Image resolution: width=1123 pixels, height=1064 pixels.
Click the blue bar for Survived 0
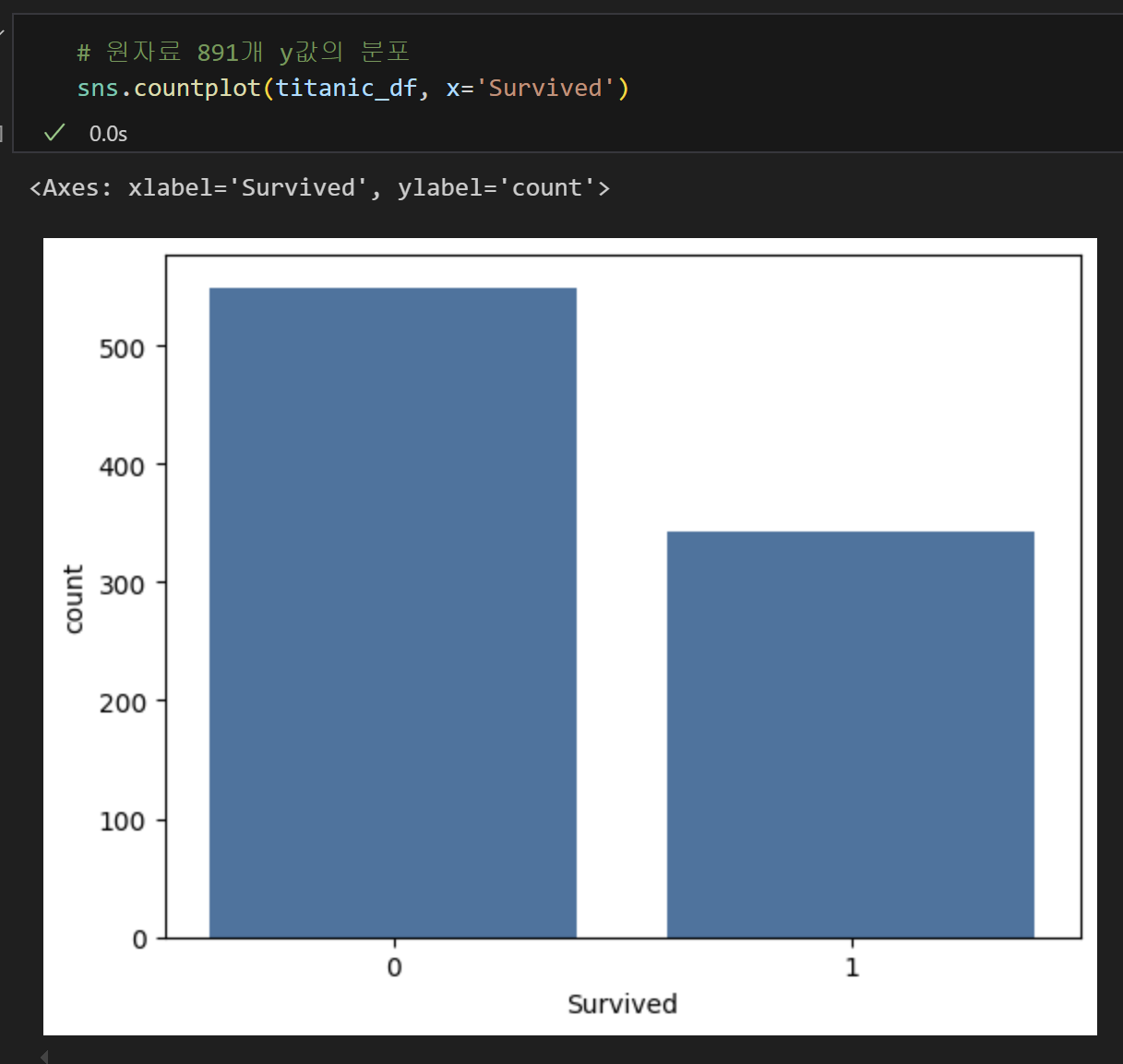(x=393, y=613)
